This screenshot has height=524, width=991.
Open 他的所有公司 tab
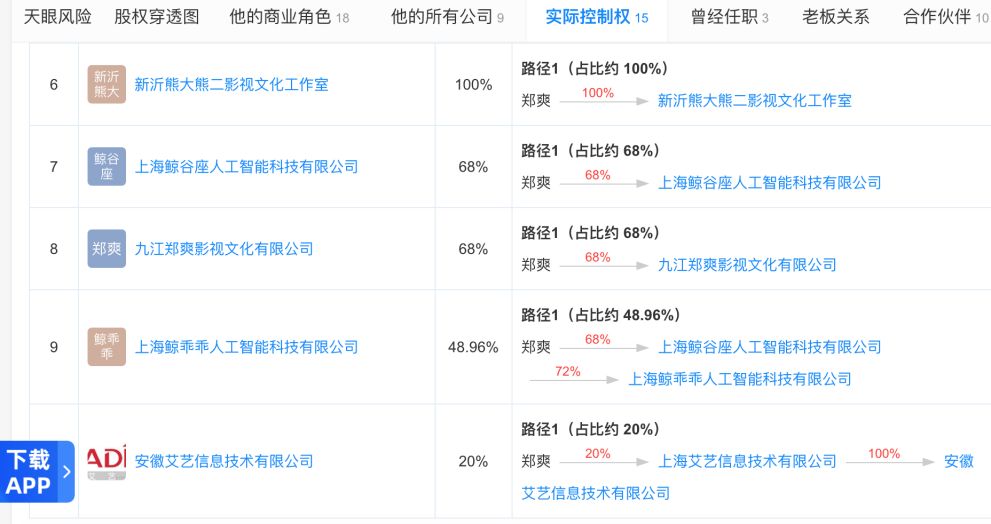(x=447, y=17)
